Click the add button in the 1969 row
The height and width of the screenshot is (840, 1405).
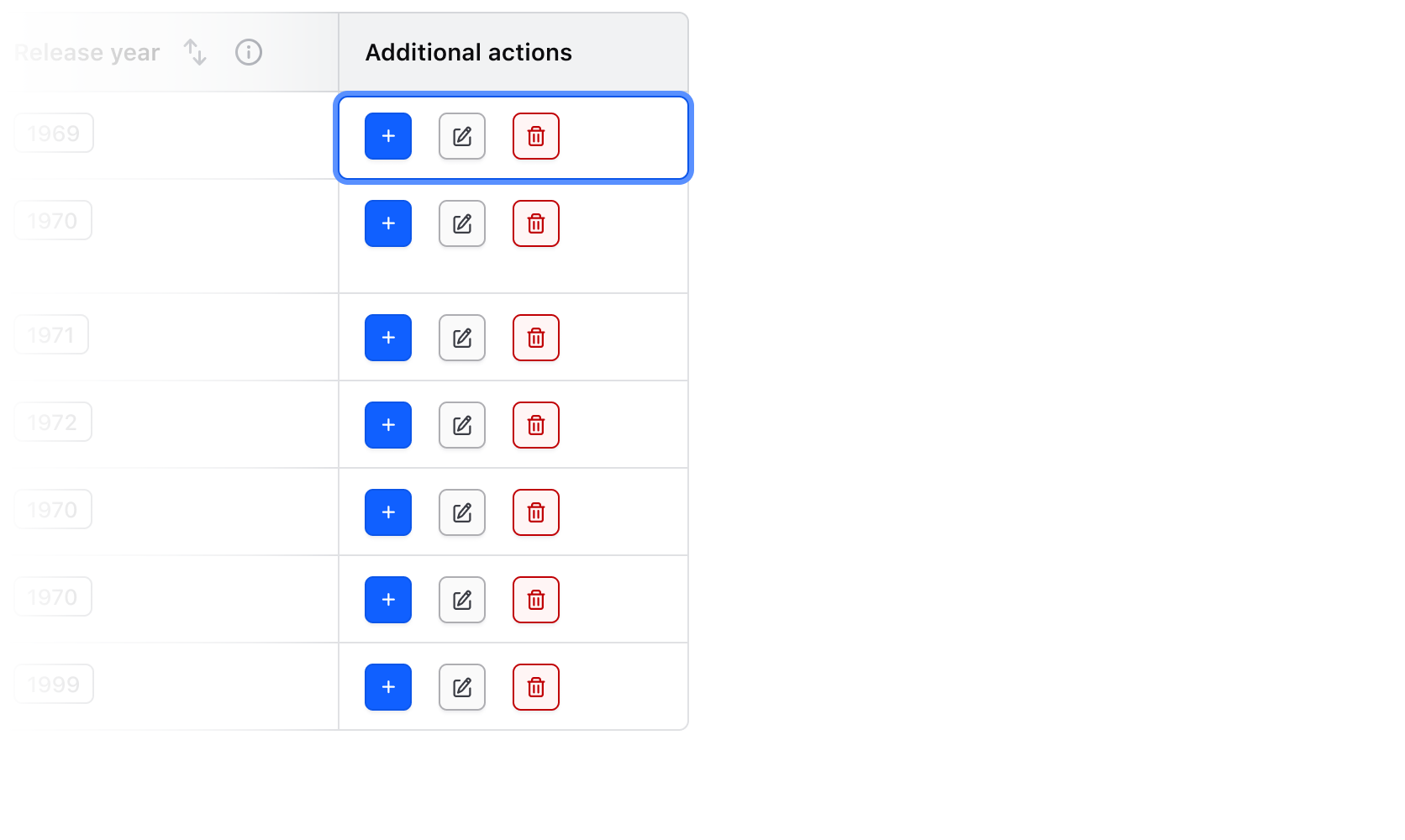(388, 136)
